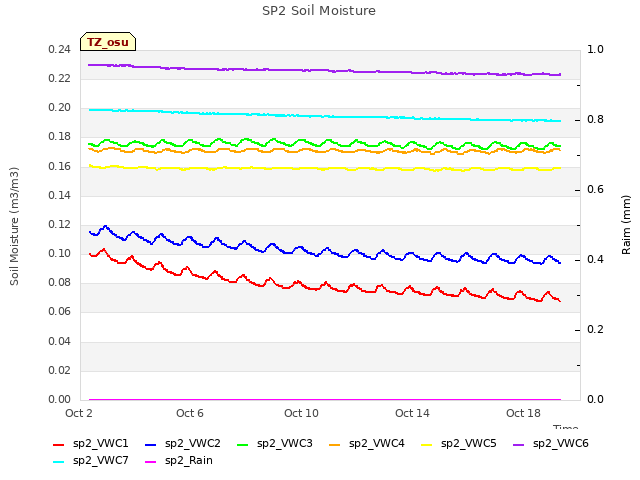Click the 0.00 left axis value
Viewport: 640px width, 480px height.
click(60, 400)
